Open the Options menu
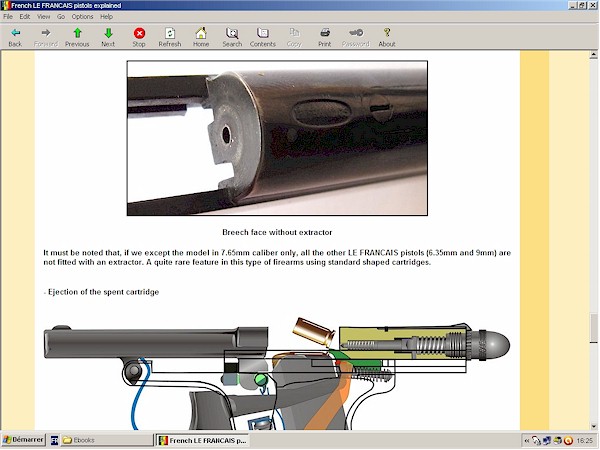Image resolution: width=600 pixels, height=450 pixels. point(82,16)
